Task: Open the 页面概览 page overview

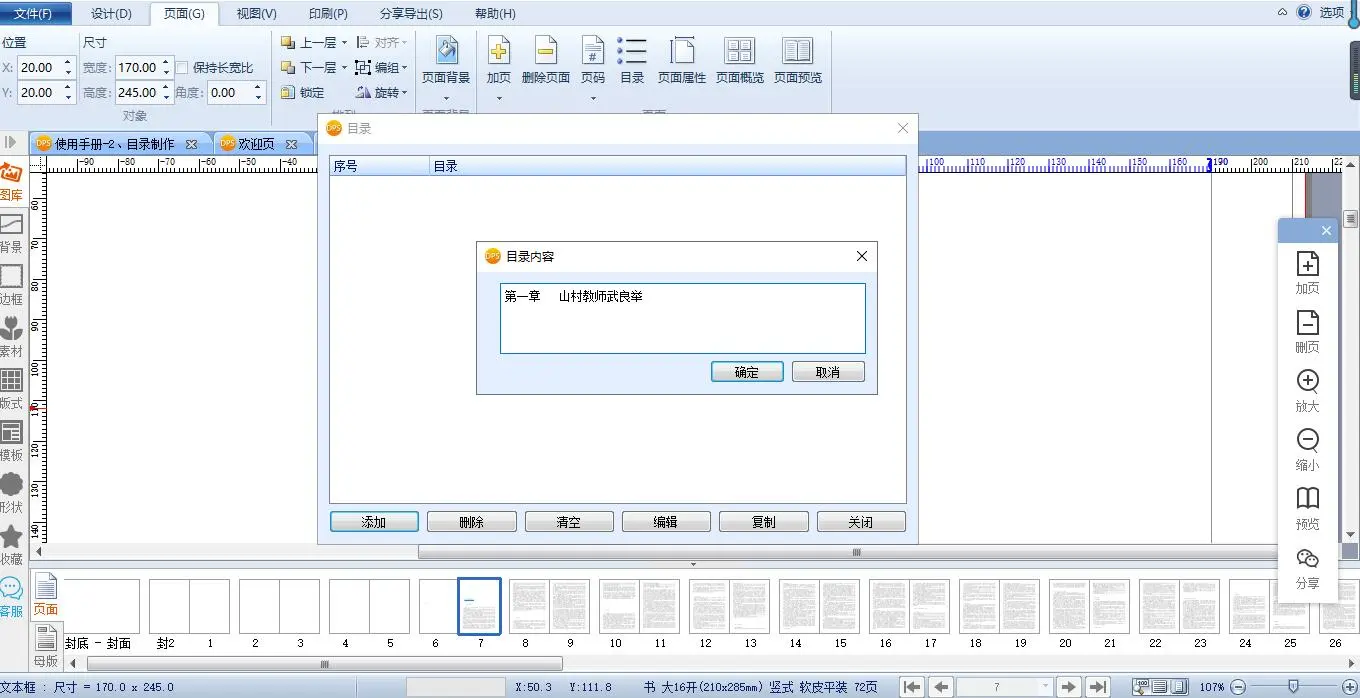Action: [x=739, y=60]
